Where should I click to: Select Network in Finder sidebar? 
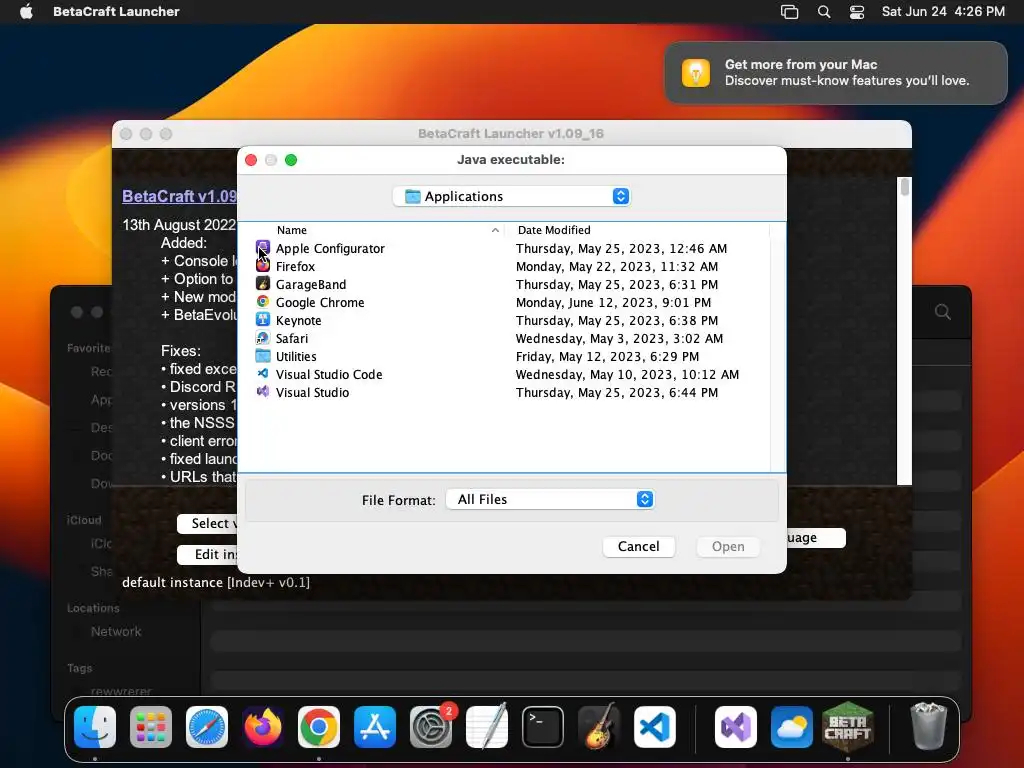click(x=116, y=632)
